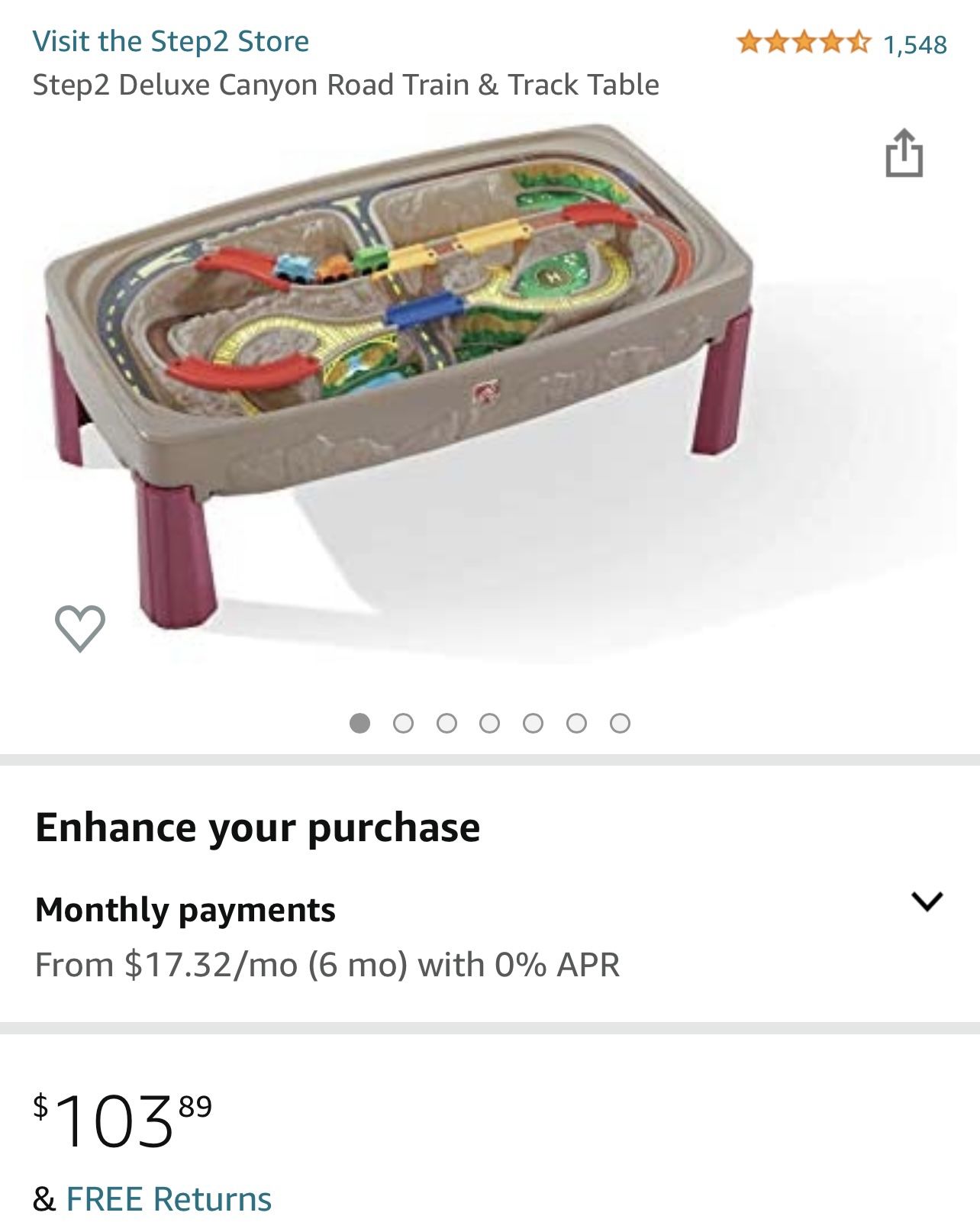Go to the fifth product image dot
This screenshot has width=980, height=1232.
[x=534, y=723]
